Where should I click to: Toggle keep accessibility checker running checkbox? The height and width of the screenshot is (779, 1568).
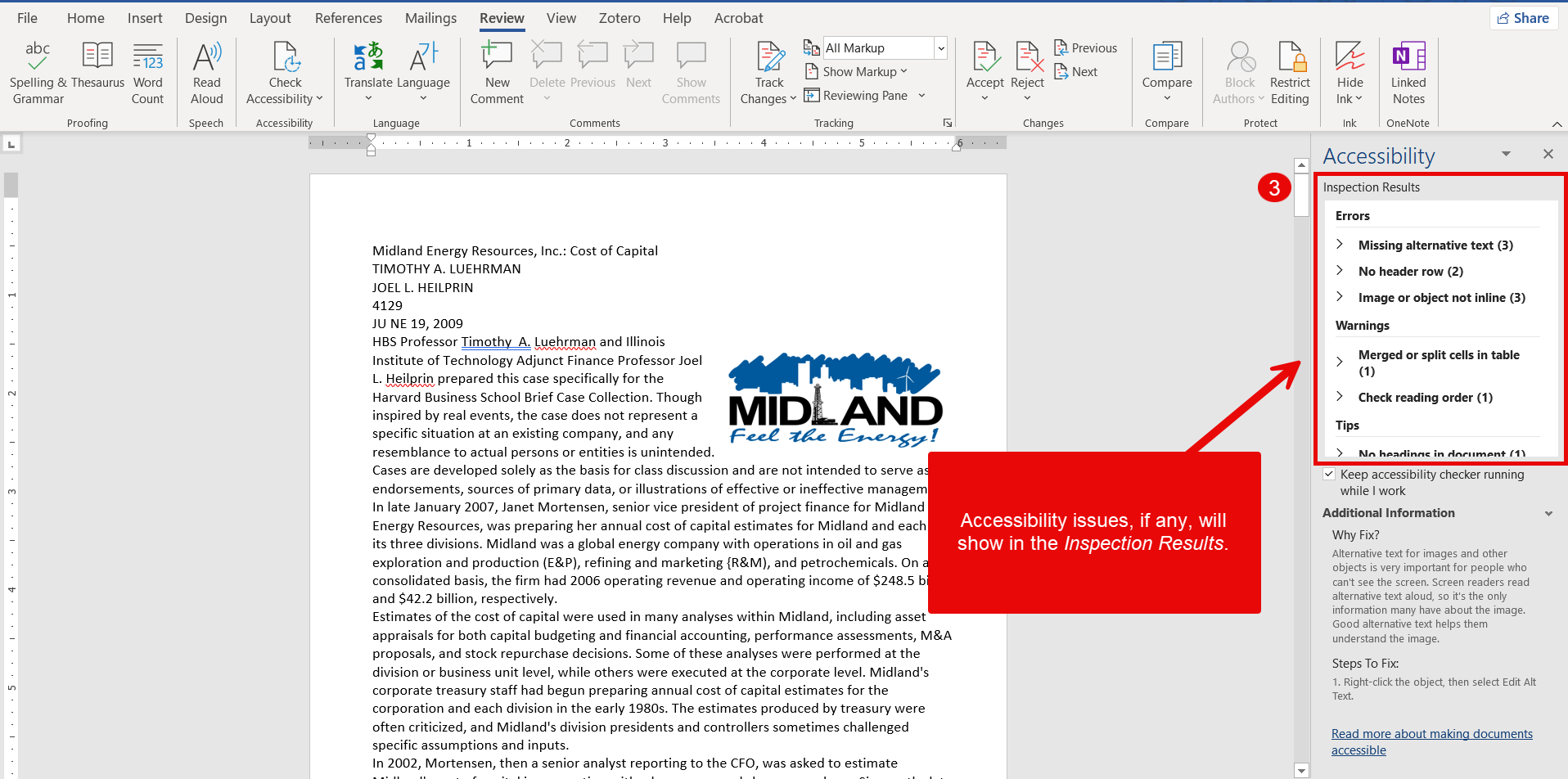(1330, 475)
